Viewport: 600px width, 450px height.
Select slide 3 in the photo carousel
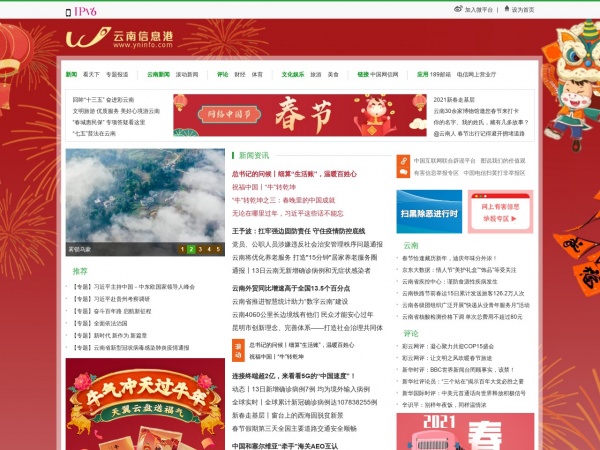(x=200, y=249)
